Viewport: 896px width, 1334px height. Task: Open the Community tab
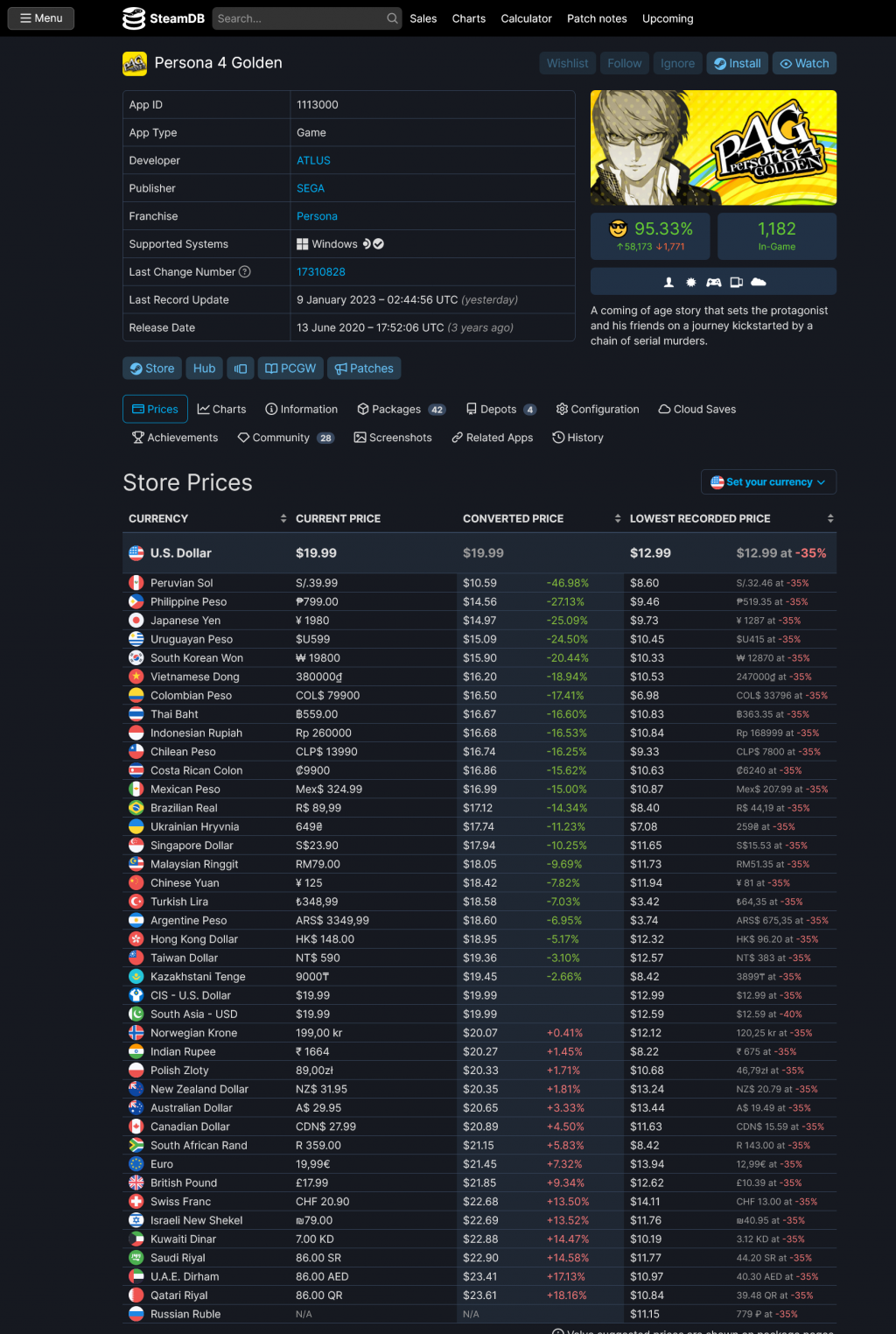click(285, 438)
